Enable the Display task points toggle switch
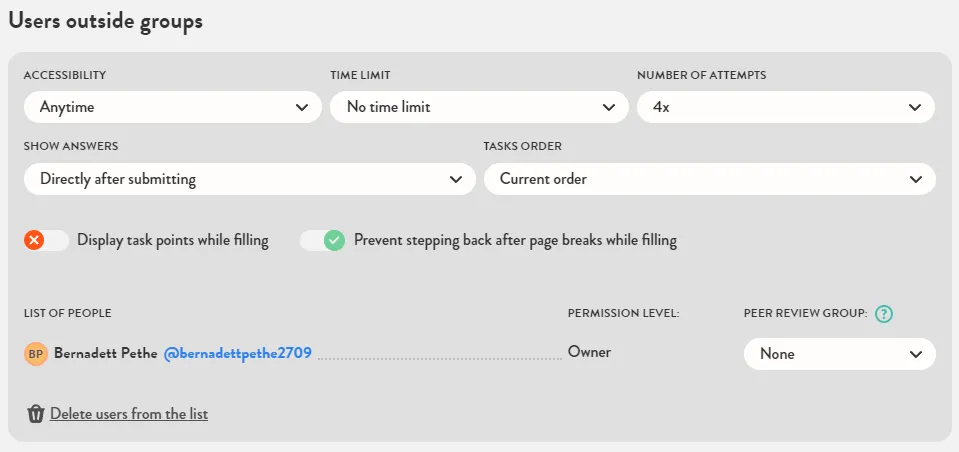This screenshot has width=959, height=452. [x=46, y=241]
